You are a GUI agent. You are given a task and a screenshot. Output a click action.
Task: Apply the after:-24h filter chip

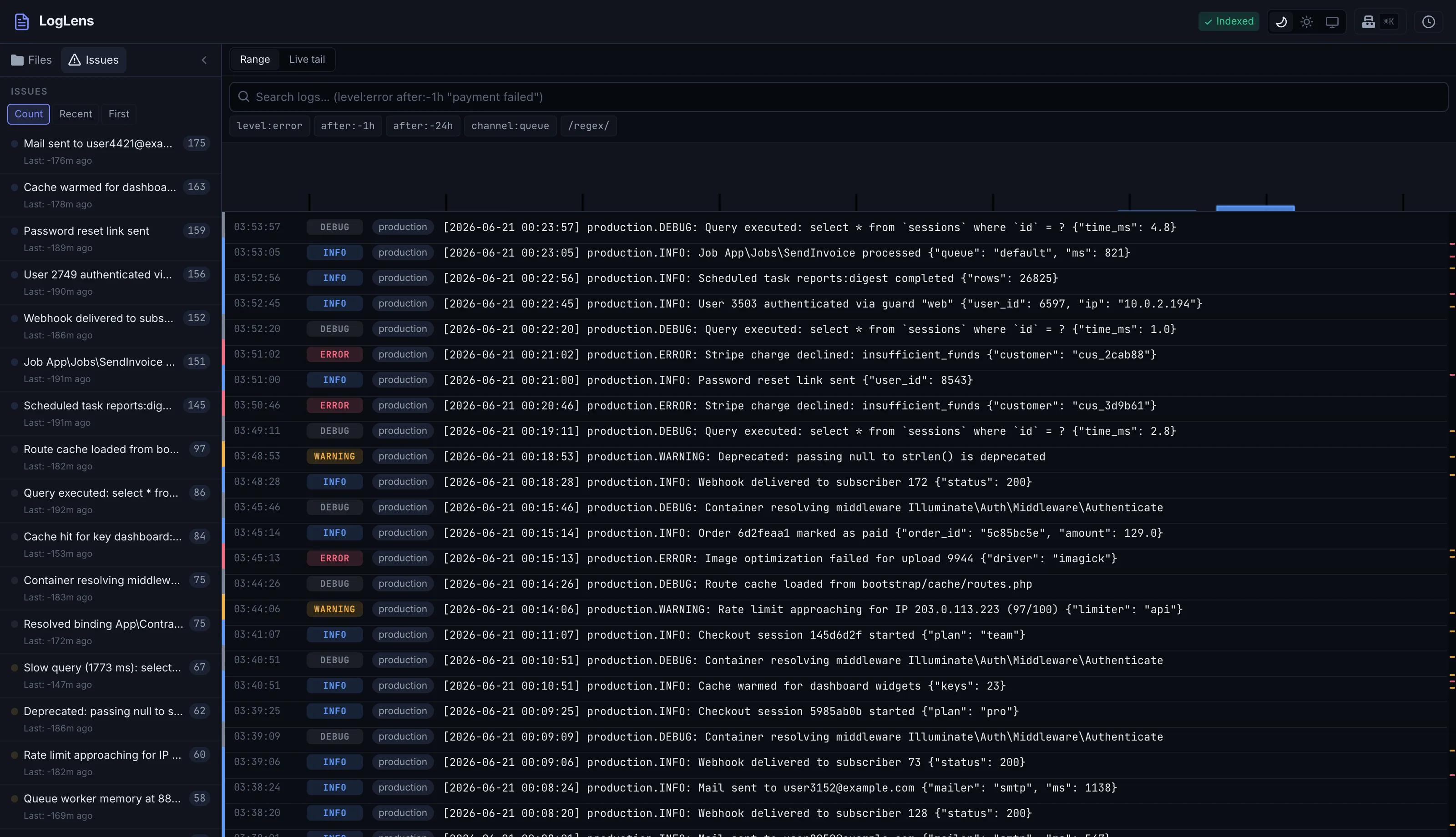[423, 126]
